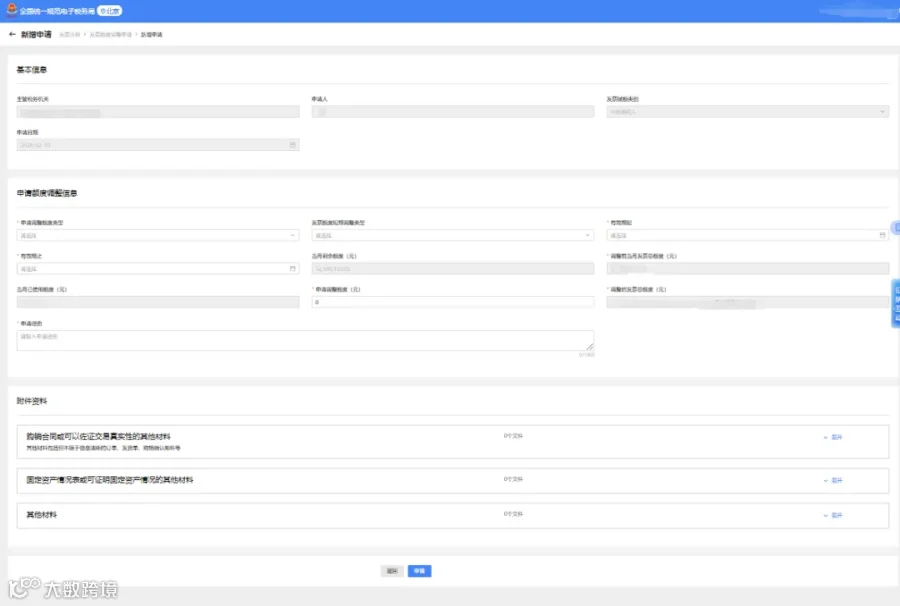Viewport: 900px width, 606px height.
Task: Click the 基本信息 section heading
Action: click(32, 69)
